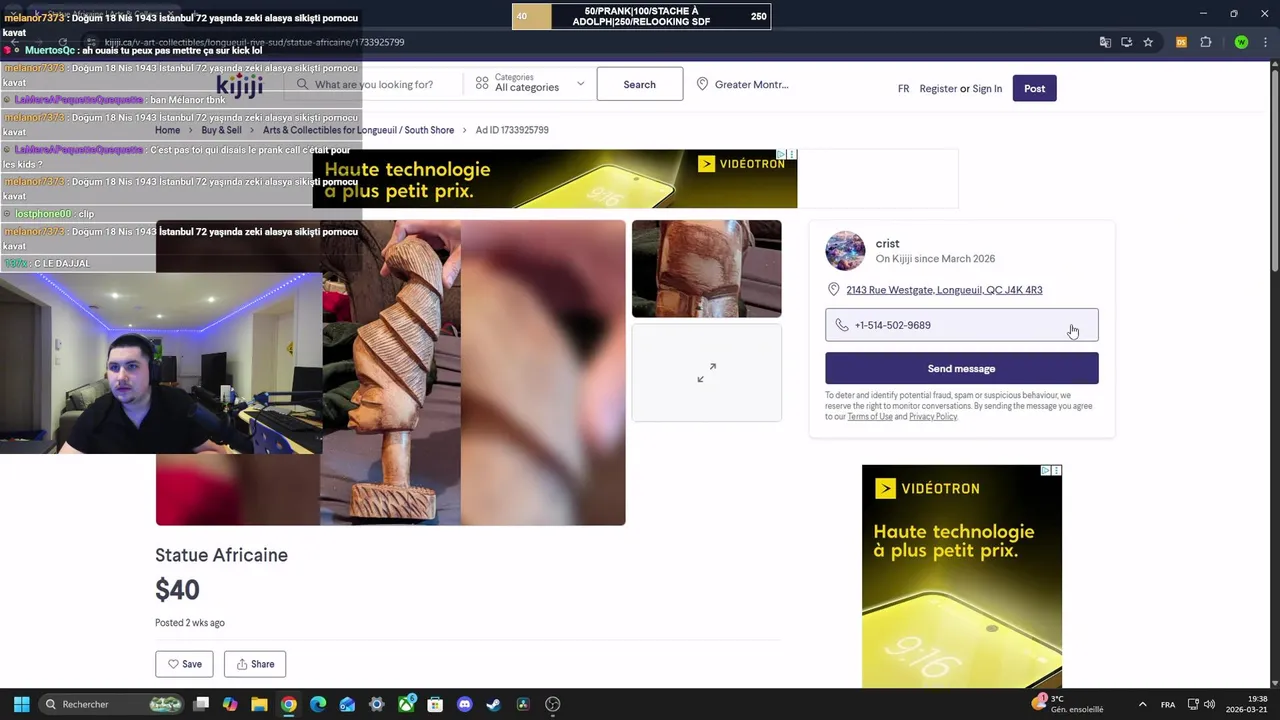Click the Statue Africaine title
The width and height of the screenshot is (1280, 720).
click(x=221, y=555)
